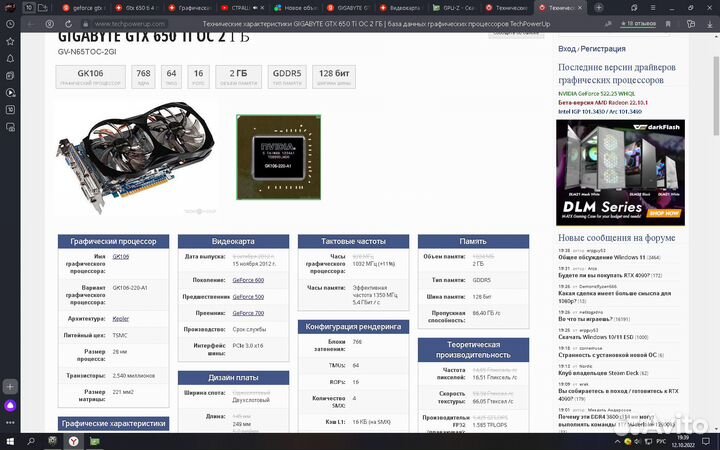
Task: Switch to the 'GPU-Z' tab
Action: pos(455,8)
